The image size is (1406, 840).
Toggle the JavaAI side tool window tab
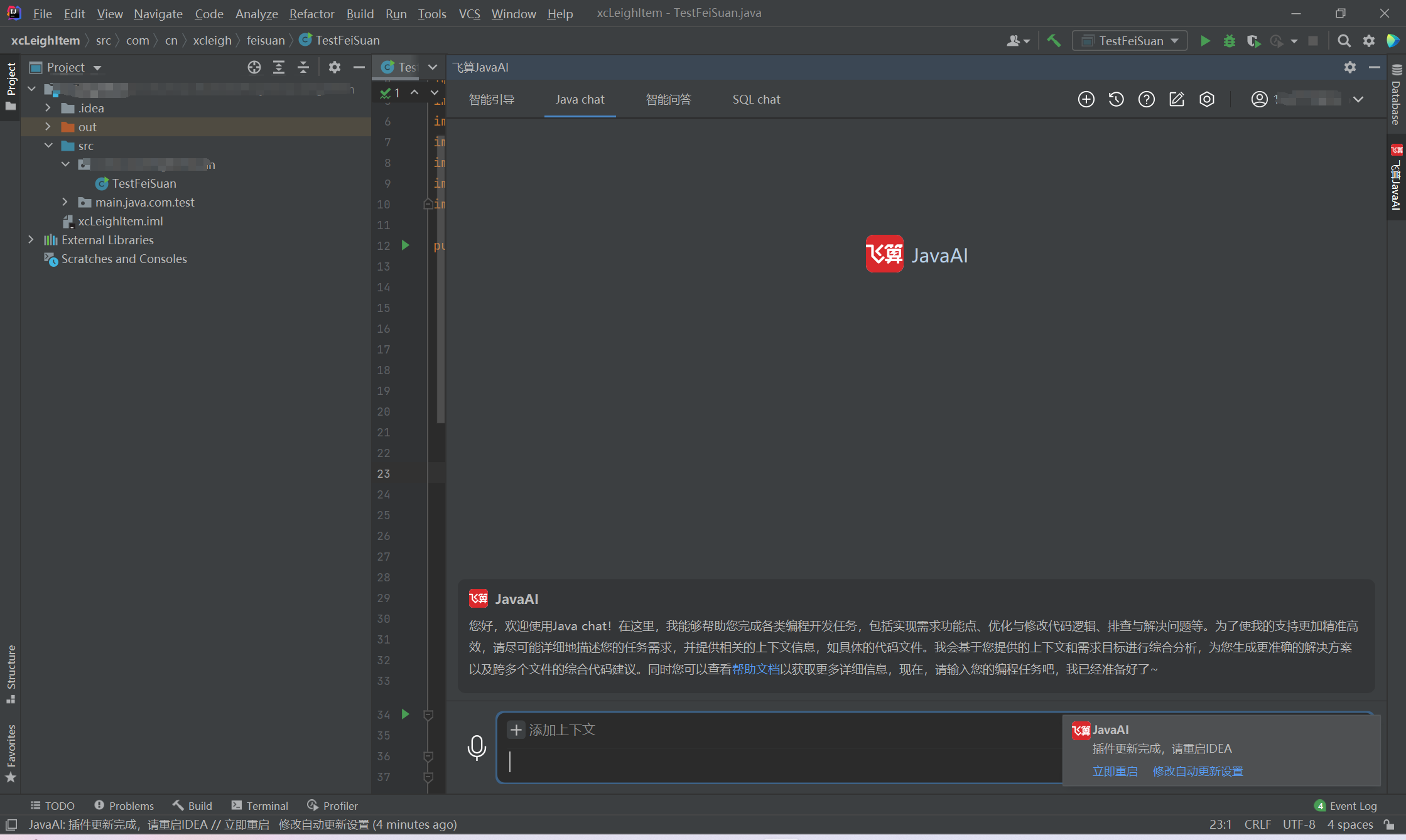1397,178
